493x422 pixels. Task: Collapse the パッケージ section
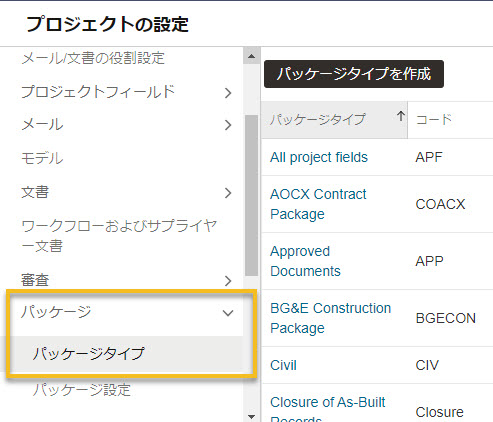pos(228,313)
